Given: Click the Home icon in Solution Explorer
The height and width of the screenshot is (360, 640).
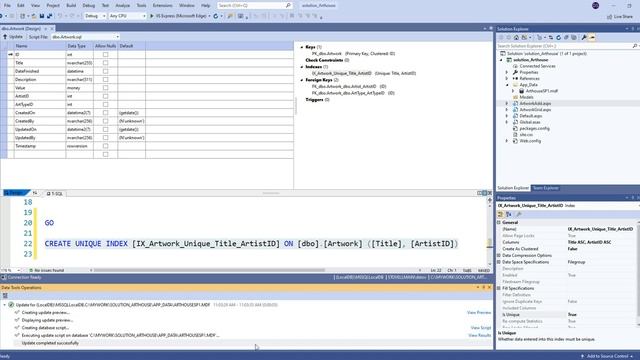Looking at the screenshot, I should click(516, 38).
